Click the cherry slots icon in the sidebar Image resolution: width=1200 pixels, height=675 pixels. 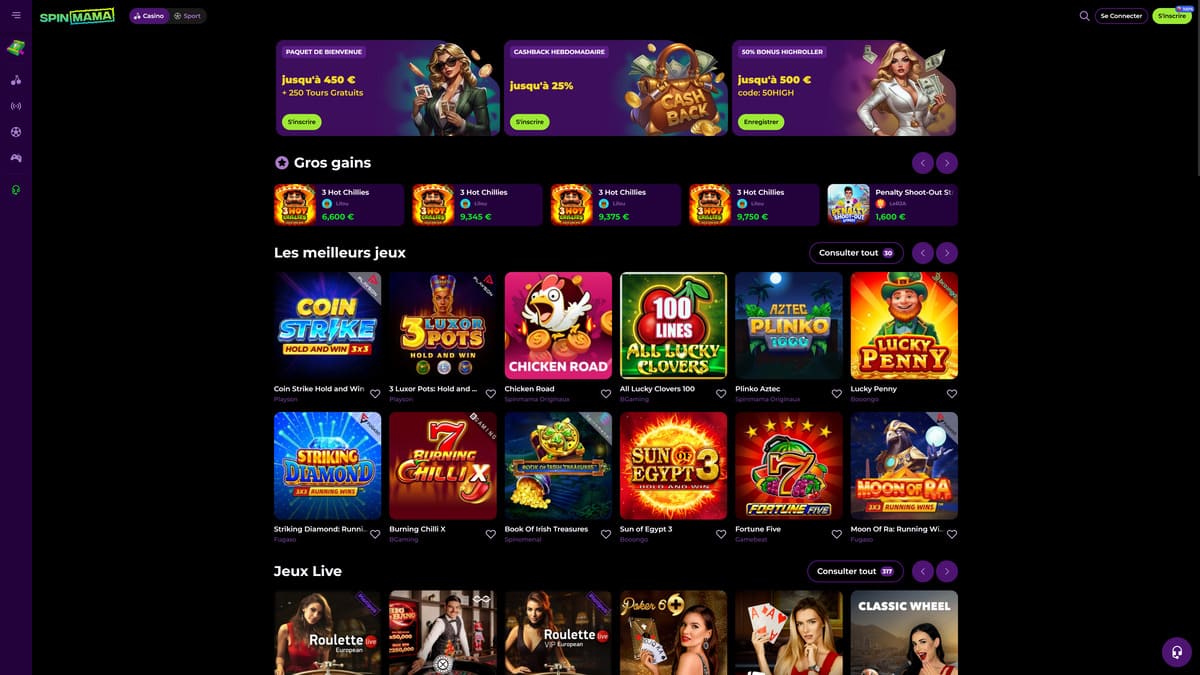pyautogui.click(x=16, y=80)
